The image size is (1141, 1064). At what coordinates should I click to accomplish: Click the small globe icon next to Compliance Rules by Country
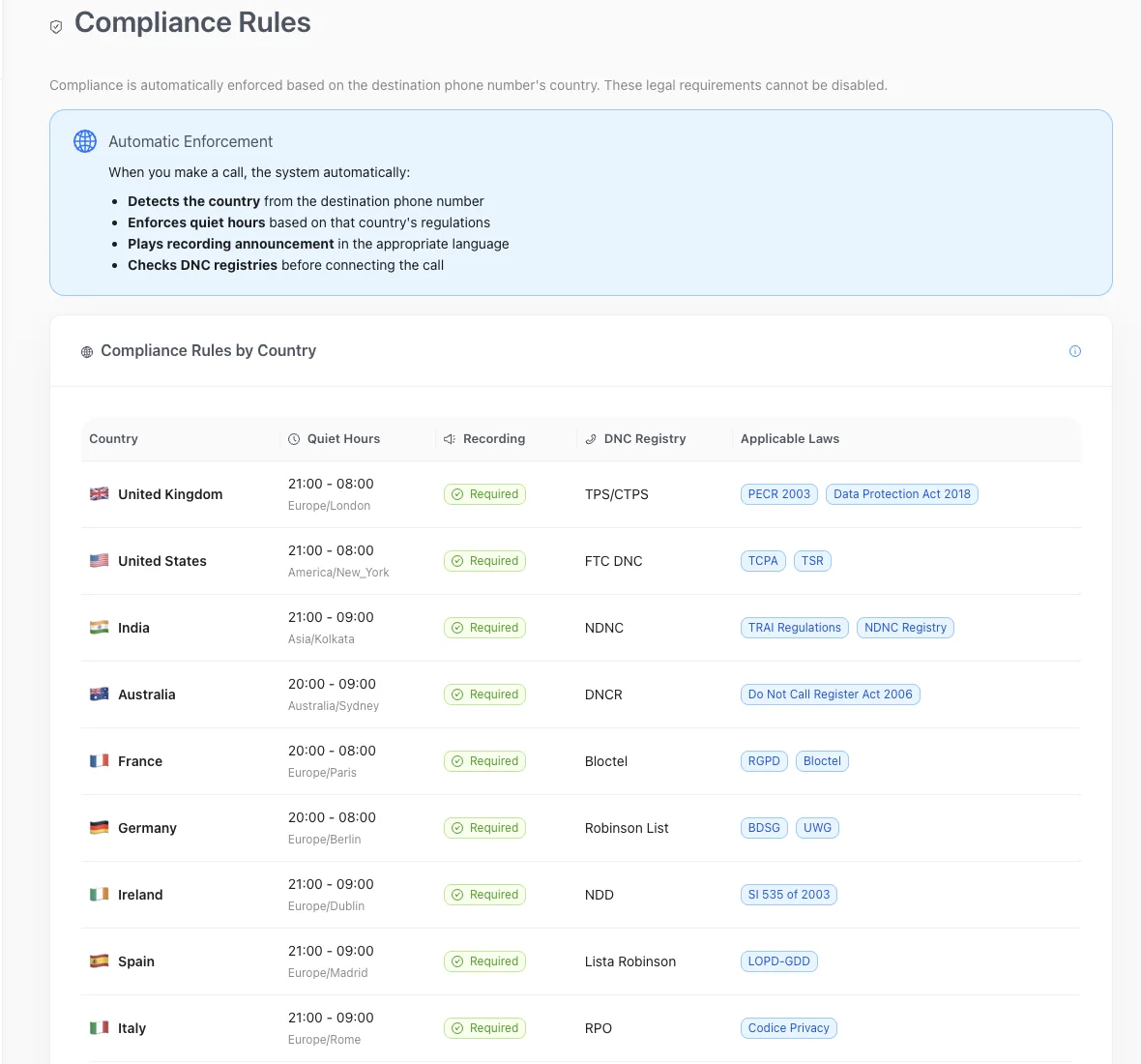tap(87, 351)
